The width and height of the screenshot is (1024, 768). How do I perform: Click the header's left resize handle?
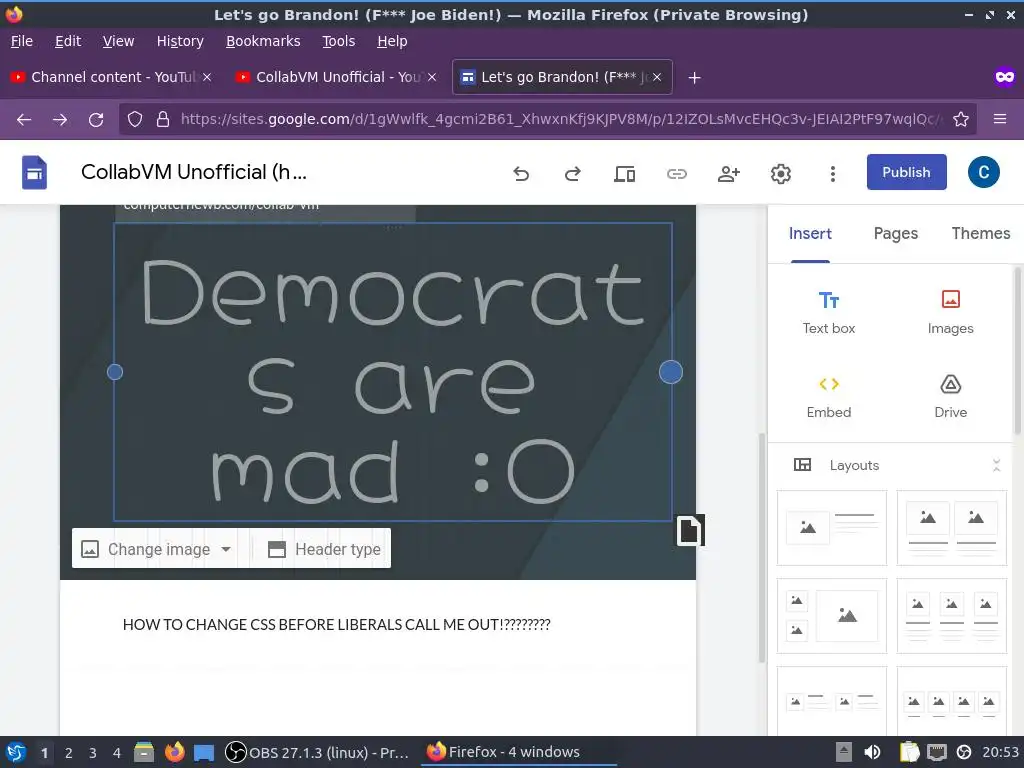[115, 372]
